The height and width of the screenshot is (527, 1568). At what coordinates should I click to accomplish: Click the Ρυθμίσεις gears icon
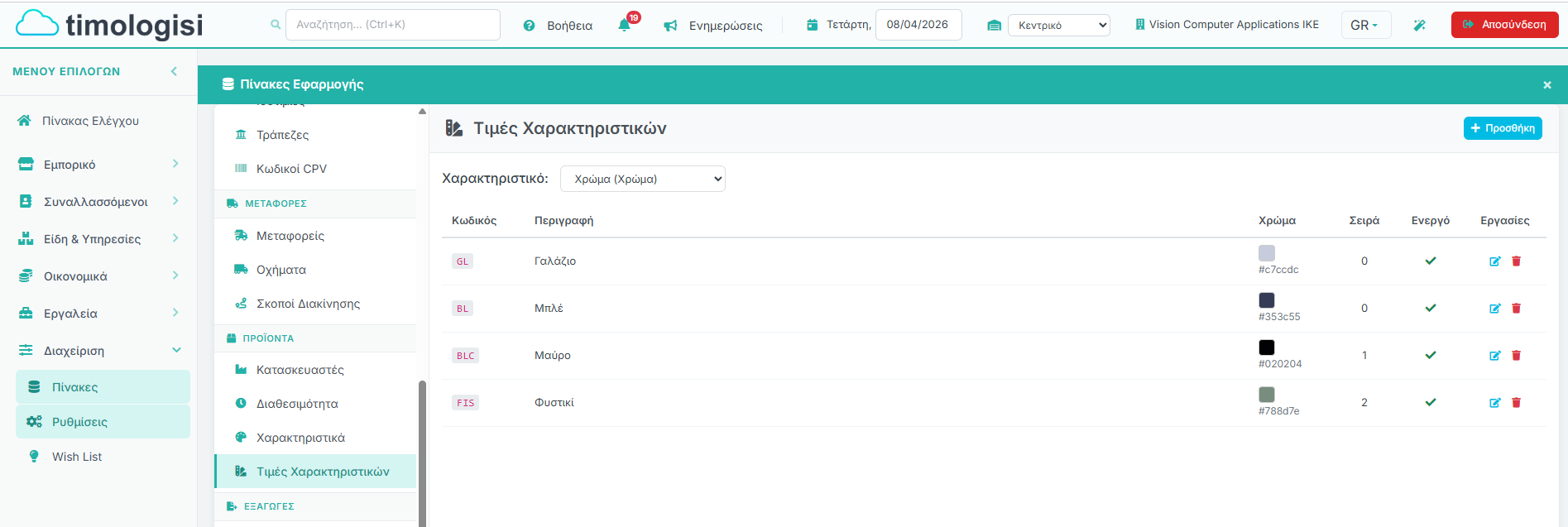[34, 421]
